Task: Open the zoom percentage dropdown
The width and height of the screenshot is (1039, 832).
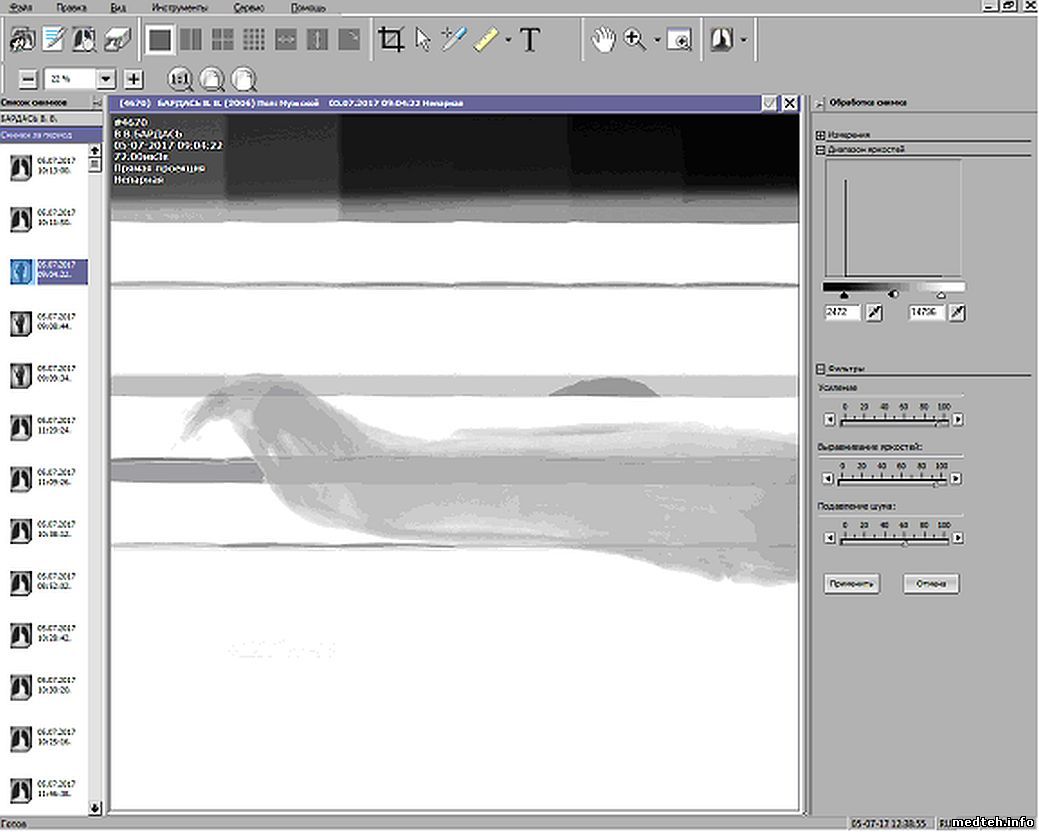Action: pyautogui.click(x=106, y=79)
